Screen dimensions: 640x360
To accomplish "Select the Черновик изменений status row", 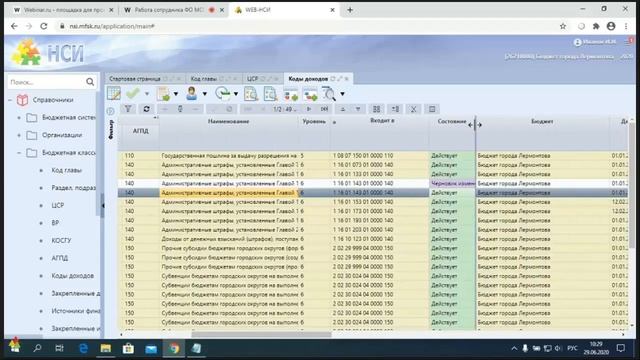I will tap(373, 183).
